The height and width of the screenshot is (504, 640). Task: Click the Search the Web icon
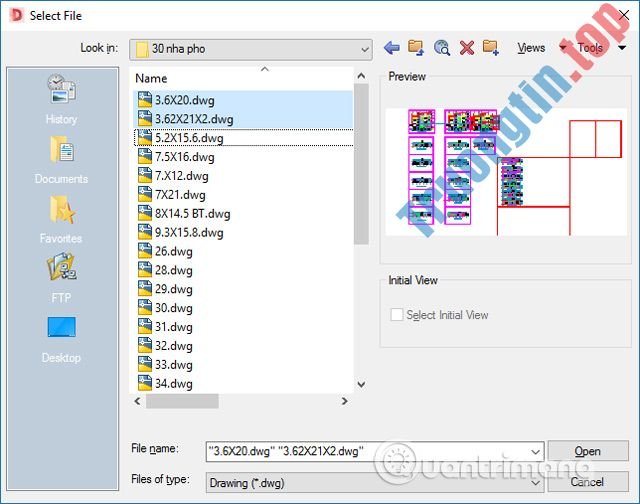[442, 48]
